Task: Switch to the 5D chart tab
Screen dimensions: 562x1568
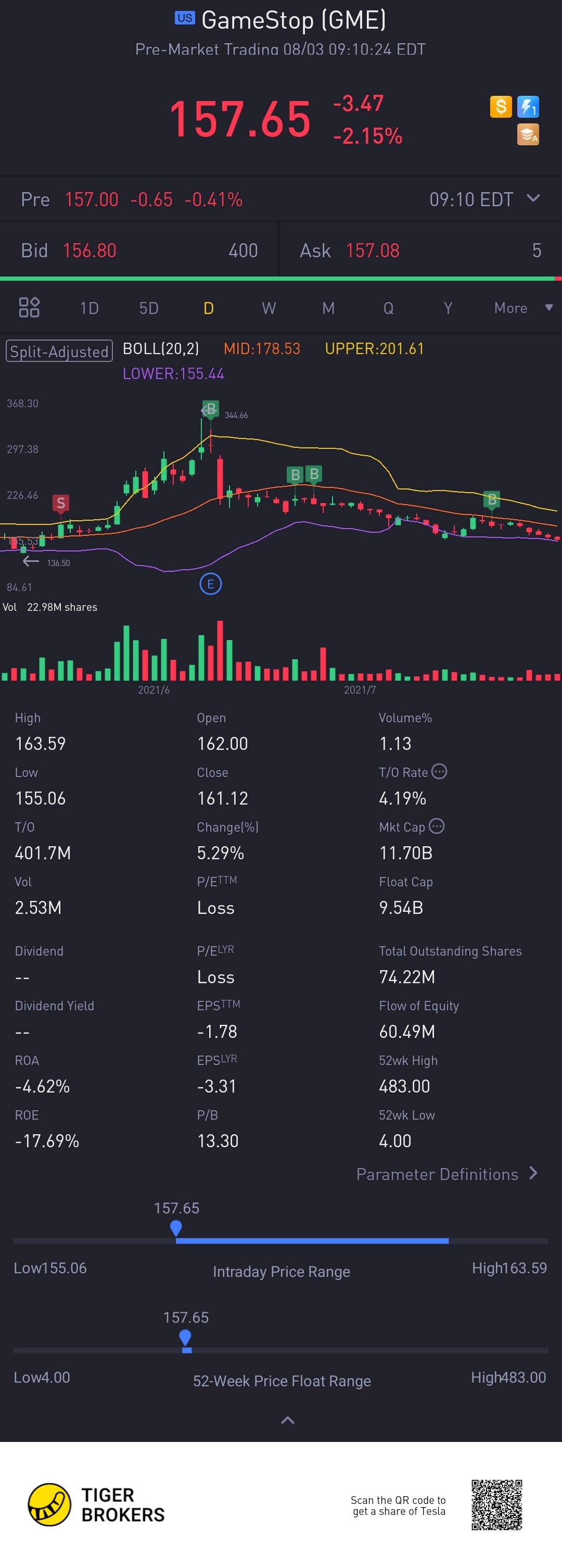Action: click(x=149, y=308)
